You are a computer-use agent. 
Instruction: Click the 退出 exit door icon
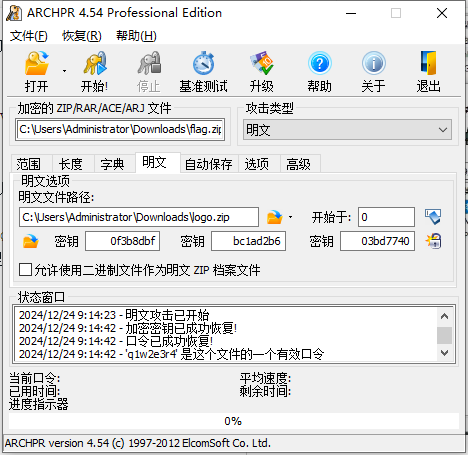pos(429,63)
